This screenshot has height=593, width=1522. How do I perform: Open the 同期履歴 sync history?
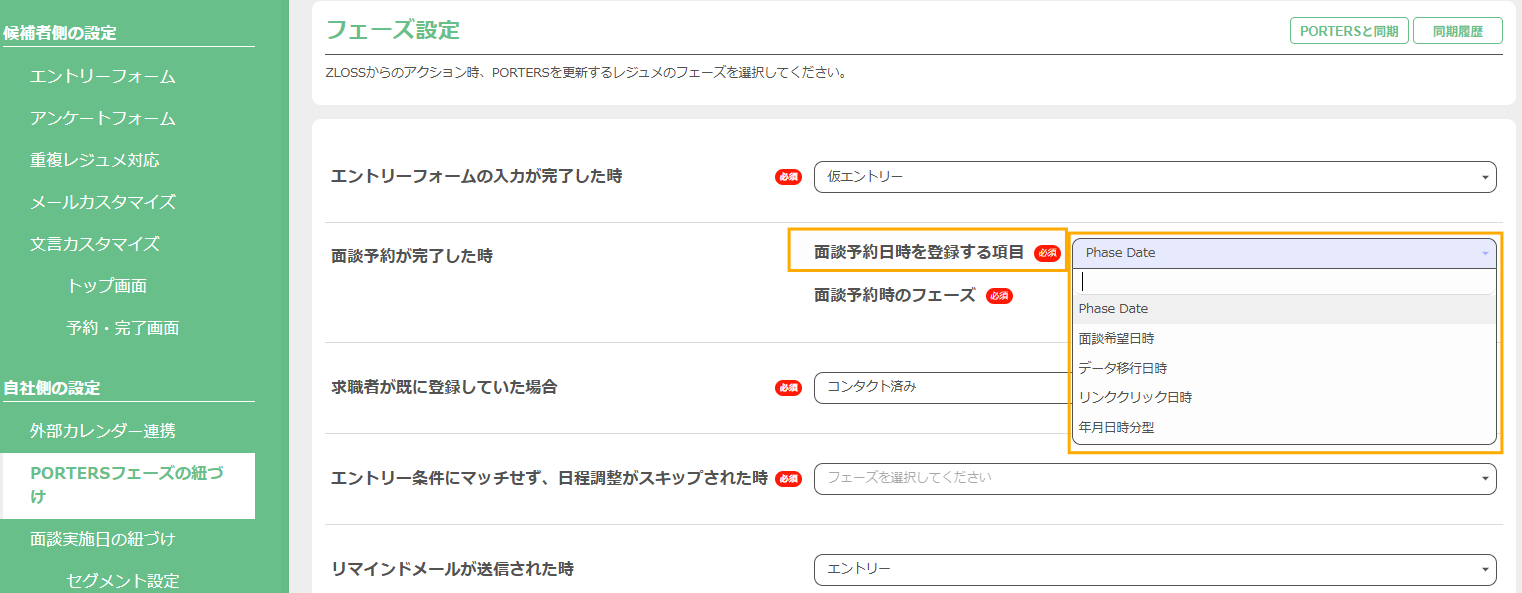coord(1457,31)
